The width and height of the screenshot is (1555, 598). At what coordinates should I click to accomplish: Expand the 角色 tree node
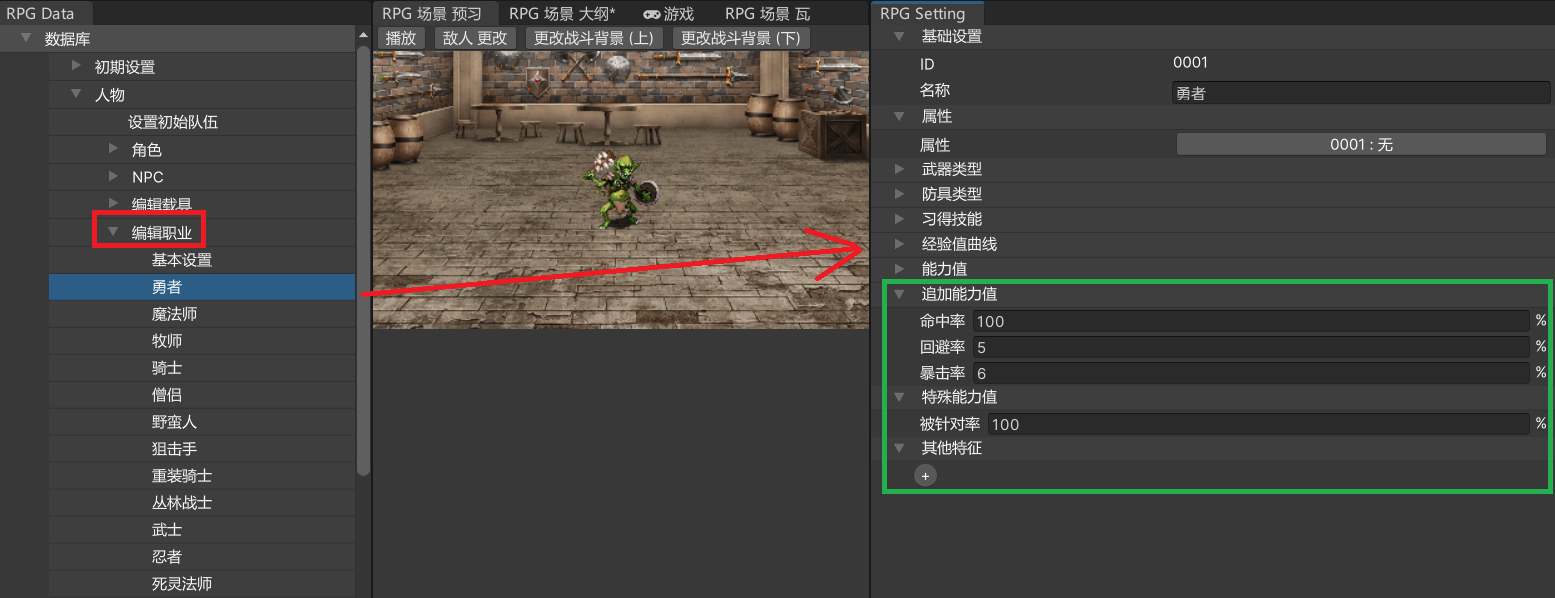(113, 149)
